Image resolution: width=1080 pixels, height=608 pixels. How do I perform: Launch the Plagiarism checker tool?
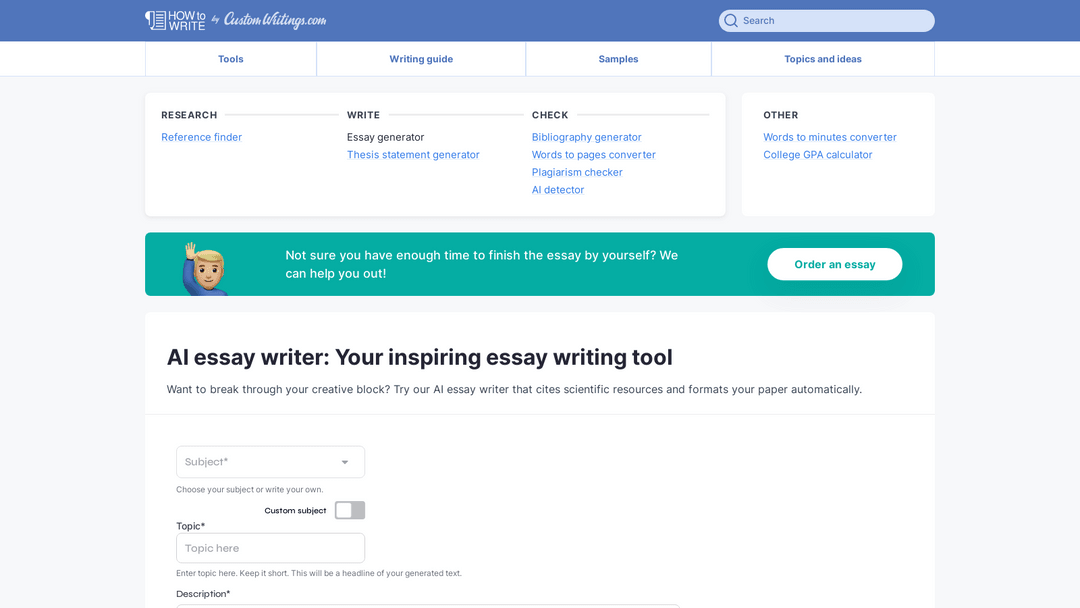pyautogui.click(x=577, y=172)
